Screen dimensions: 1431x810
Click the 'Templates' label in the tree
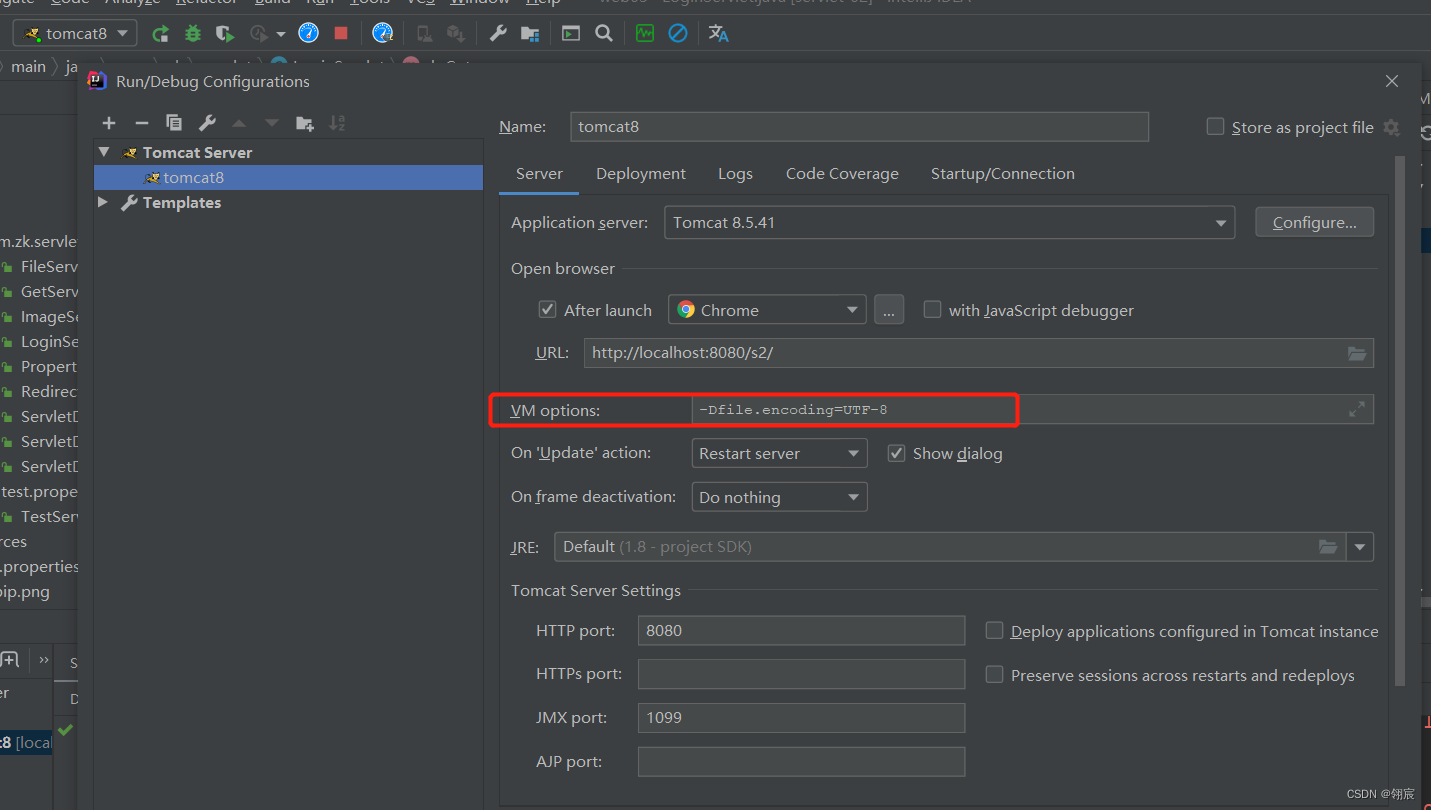tap(182, 202)
